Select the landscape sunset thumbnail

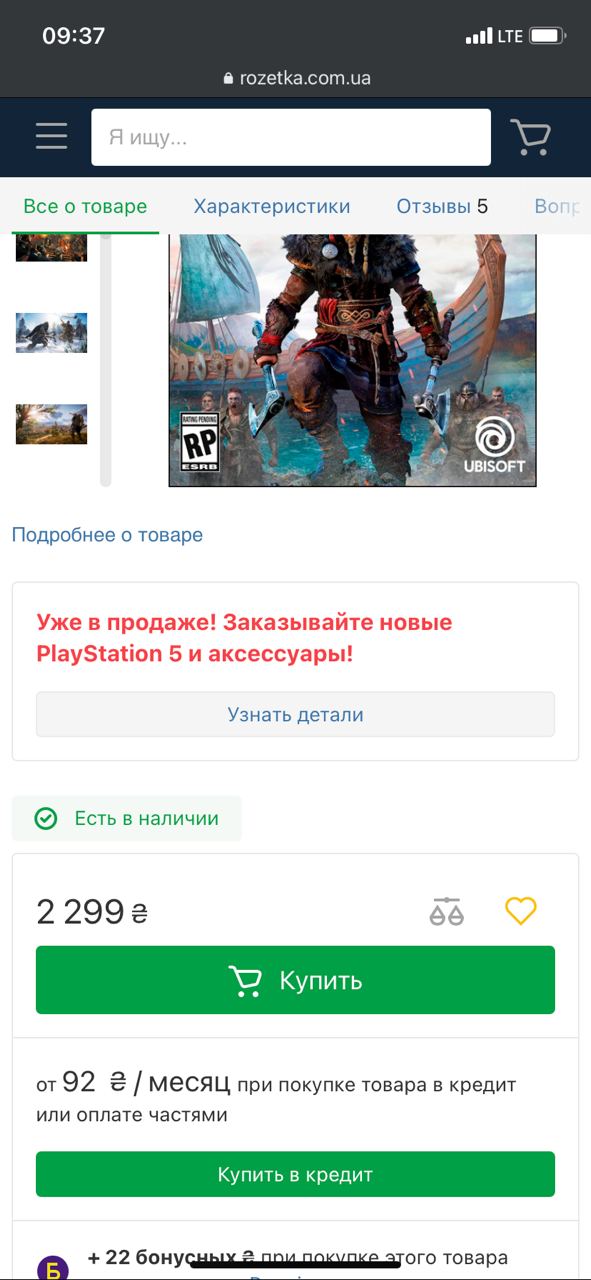(51, 424)
